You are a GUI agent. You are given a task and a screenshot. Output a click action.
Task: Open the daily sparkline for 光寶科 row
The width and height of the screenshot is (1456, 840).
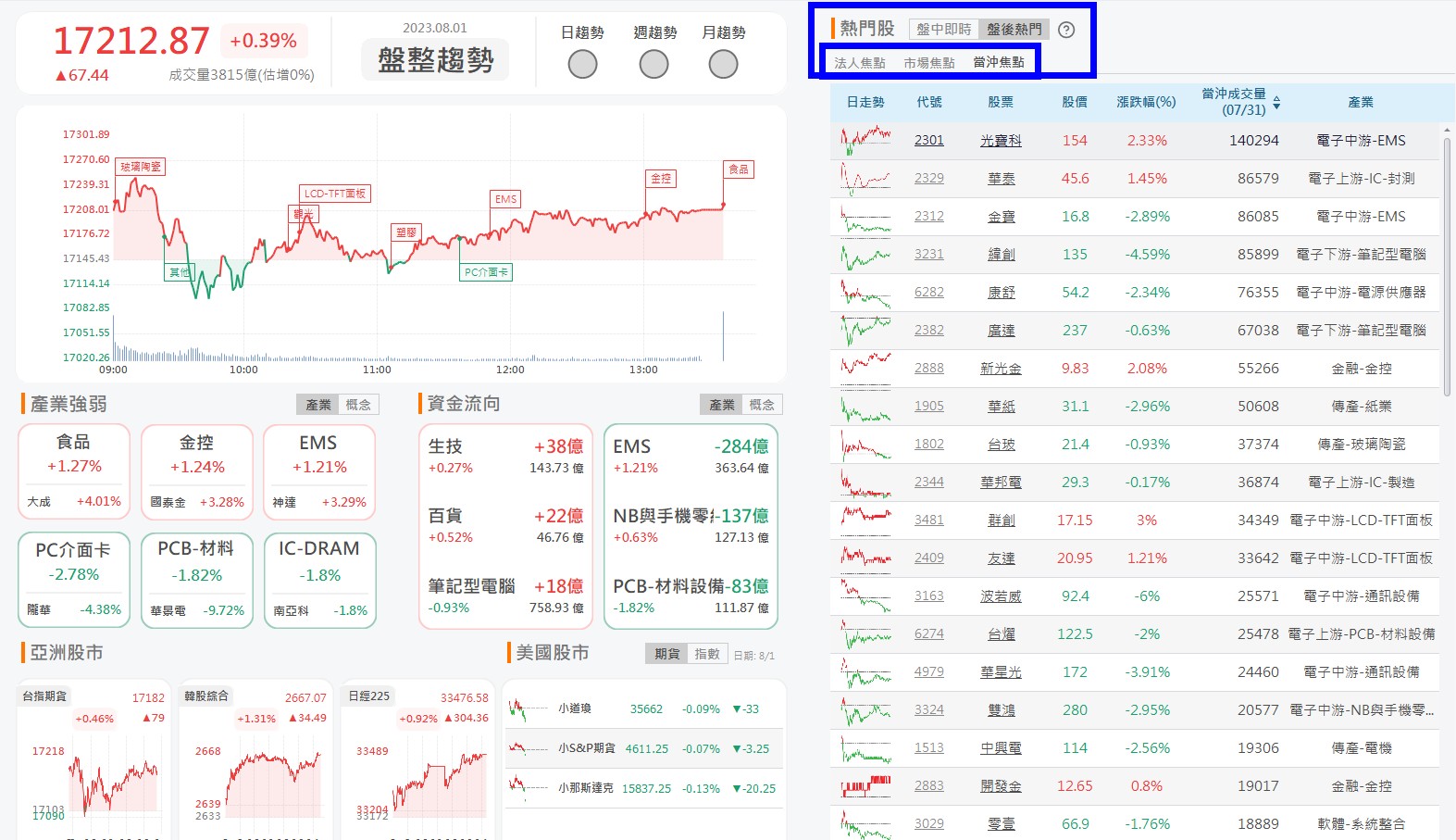865,140
